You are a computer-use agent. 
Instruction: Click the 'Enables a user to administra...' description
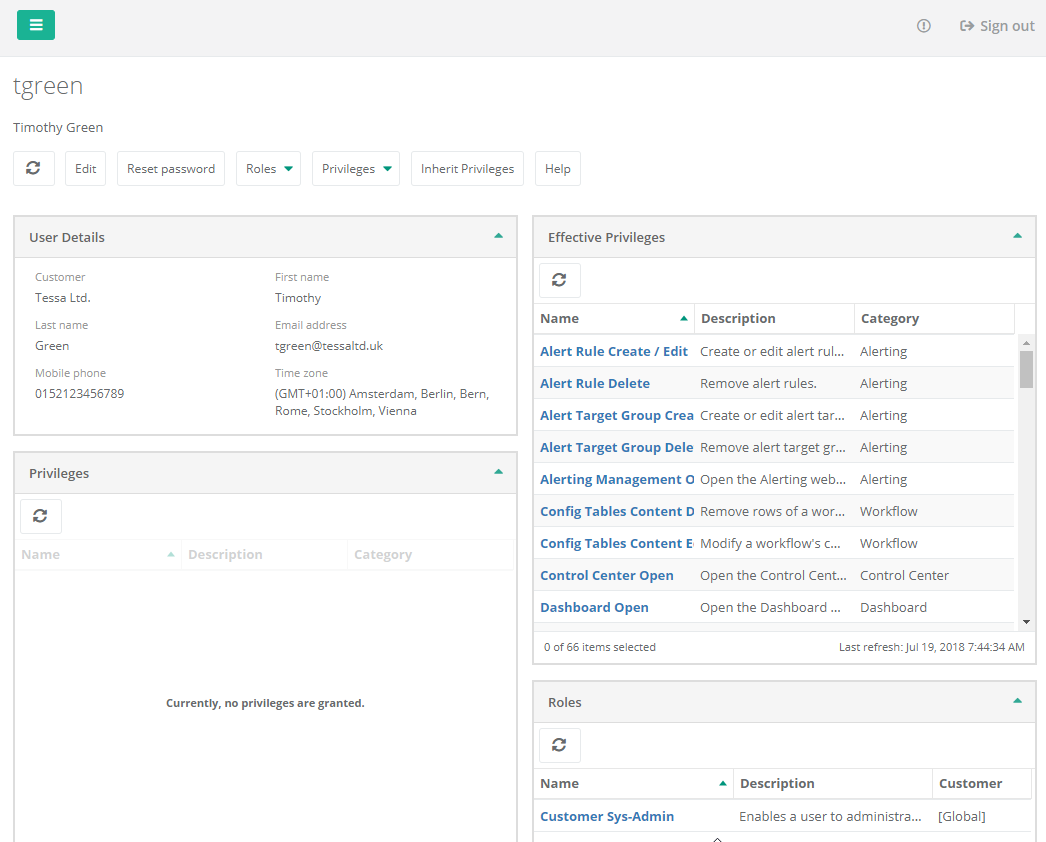tap(831, 817)
